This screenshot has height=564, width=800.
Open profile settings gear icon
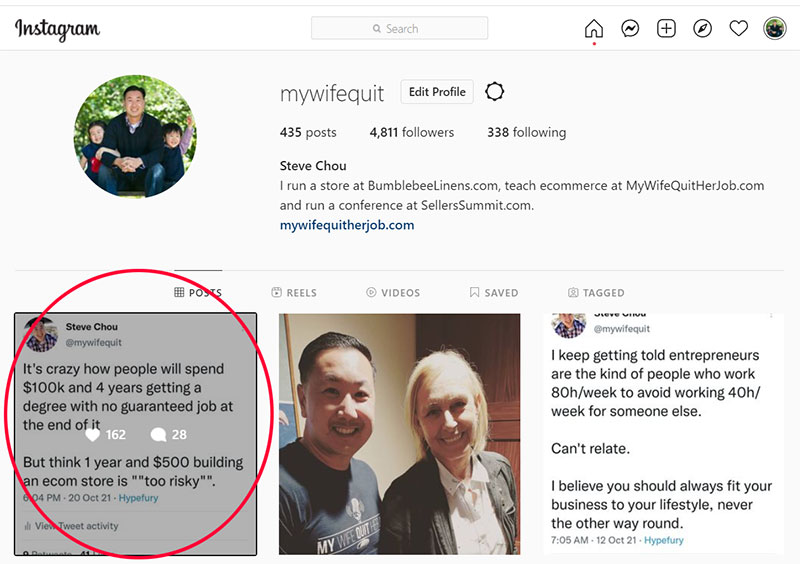494,92
